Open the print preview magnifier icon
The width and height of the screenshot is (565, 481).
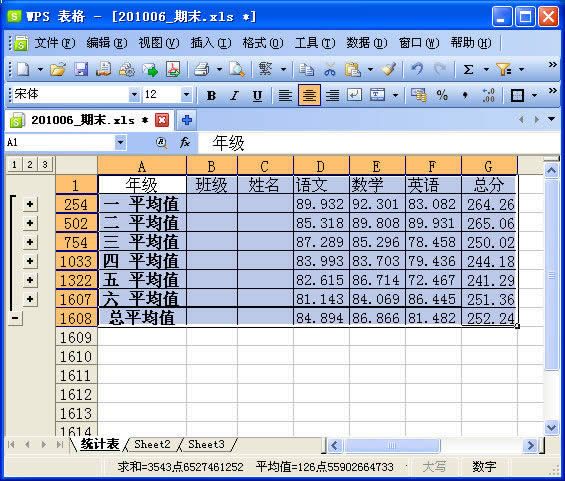[237, 69]
